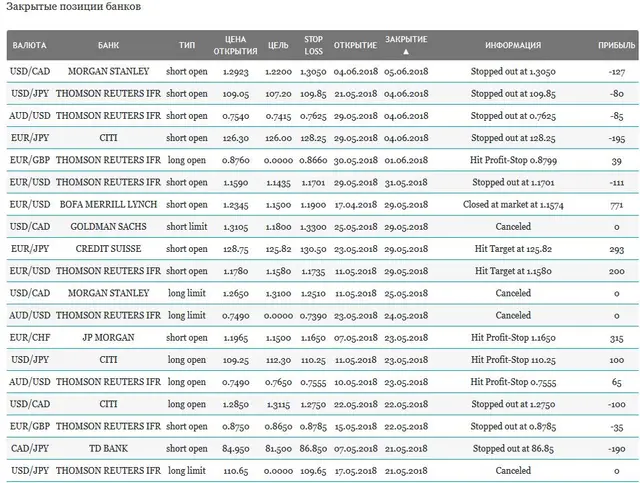Select JP MORGAN bank cell
The width and height of the screenshot is (640, 483).
click(x=108, y=338)
